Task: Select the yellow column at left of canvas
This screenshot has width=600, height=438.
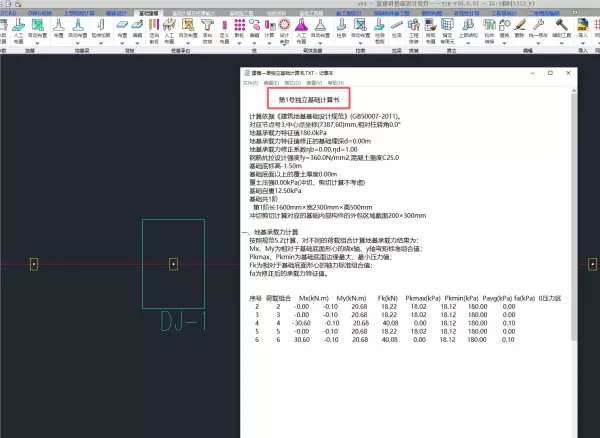Action: click(34, 264)
